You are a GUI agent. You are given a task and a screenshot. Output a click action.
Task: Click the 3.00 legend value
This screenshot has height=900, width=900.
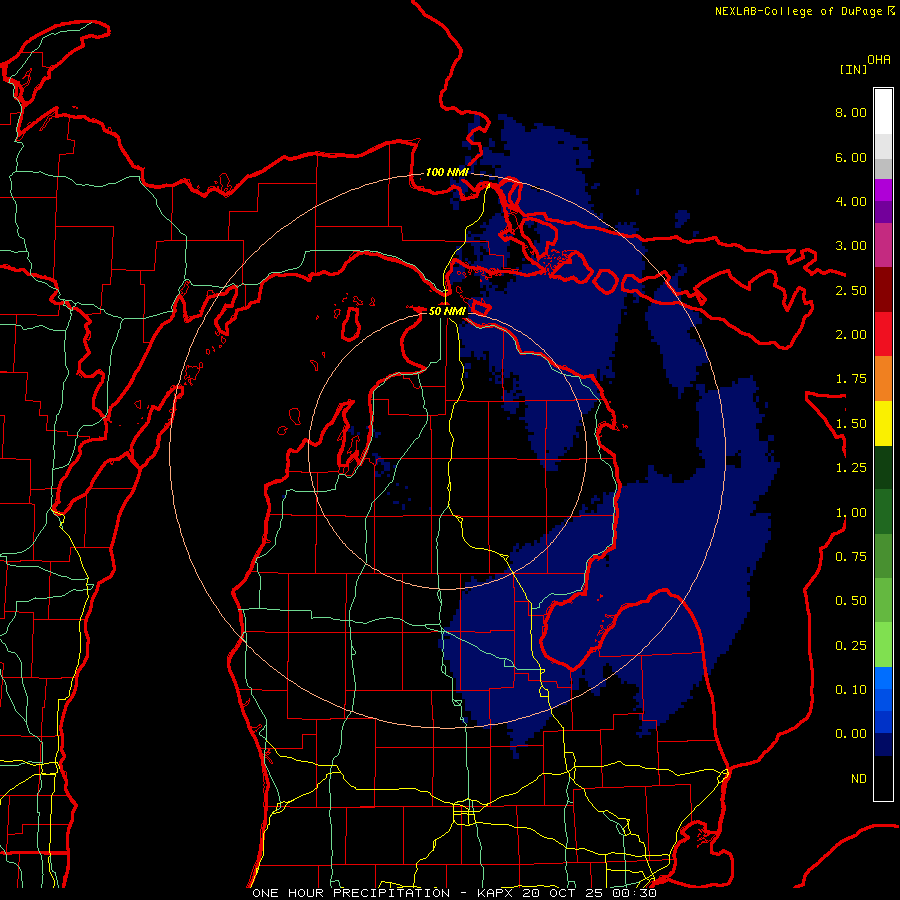pos(851,246)
